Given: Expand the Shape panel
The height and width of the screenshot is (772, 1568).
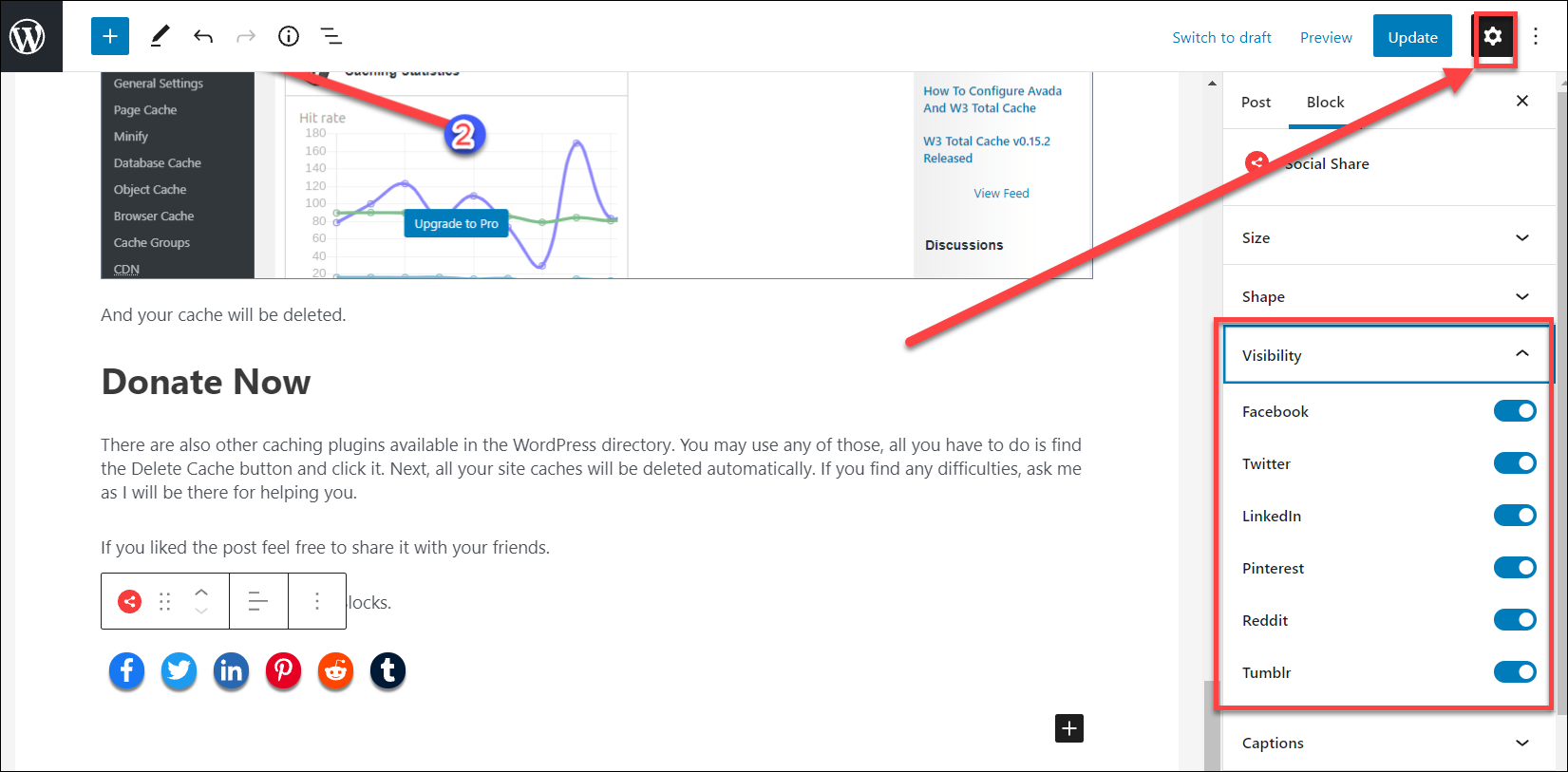Looking at the screenshot, I should pyautogui.click(x=1387, y=296).
